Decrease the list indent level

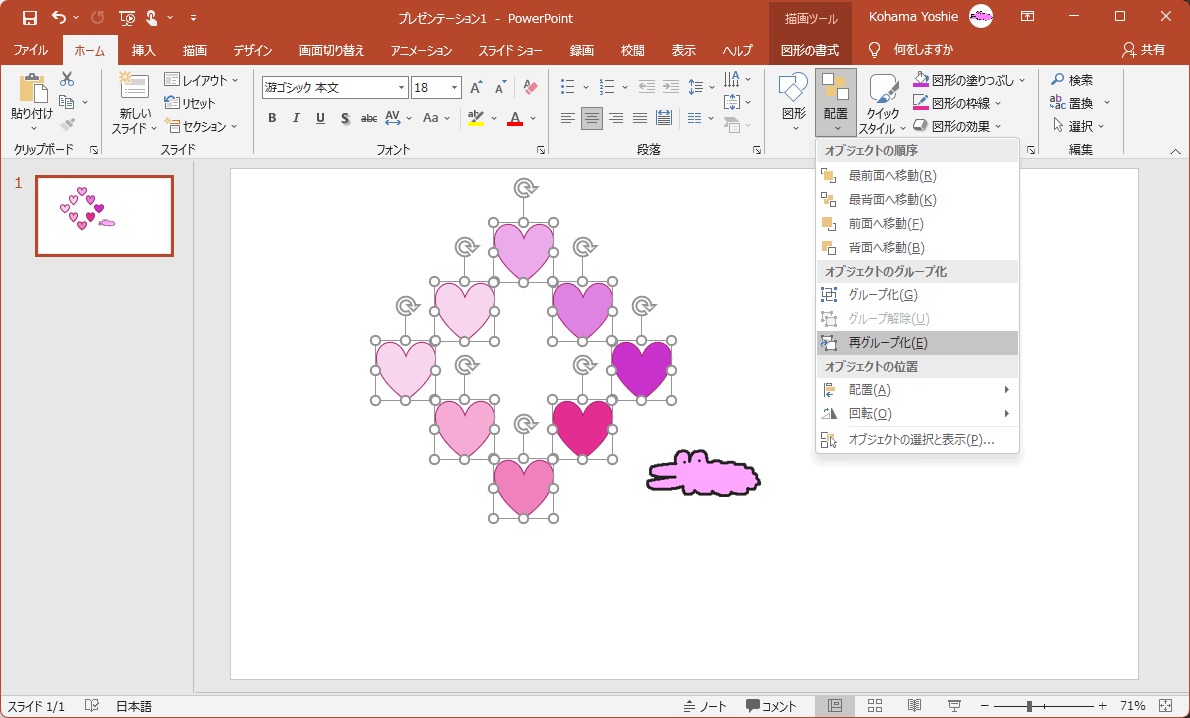tap(647, 87)
